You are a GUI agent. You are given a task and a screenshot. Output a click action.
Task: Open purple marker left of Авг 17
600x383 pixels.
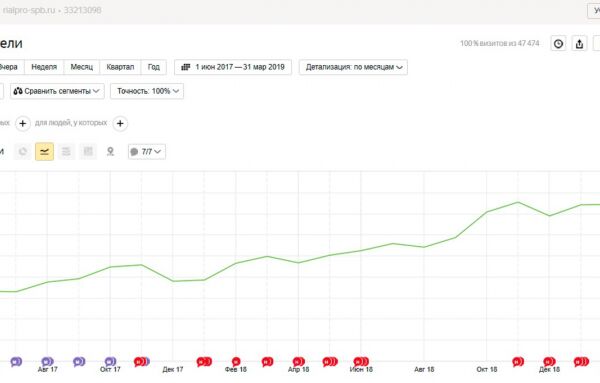[16, 361]
